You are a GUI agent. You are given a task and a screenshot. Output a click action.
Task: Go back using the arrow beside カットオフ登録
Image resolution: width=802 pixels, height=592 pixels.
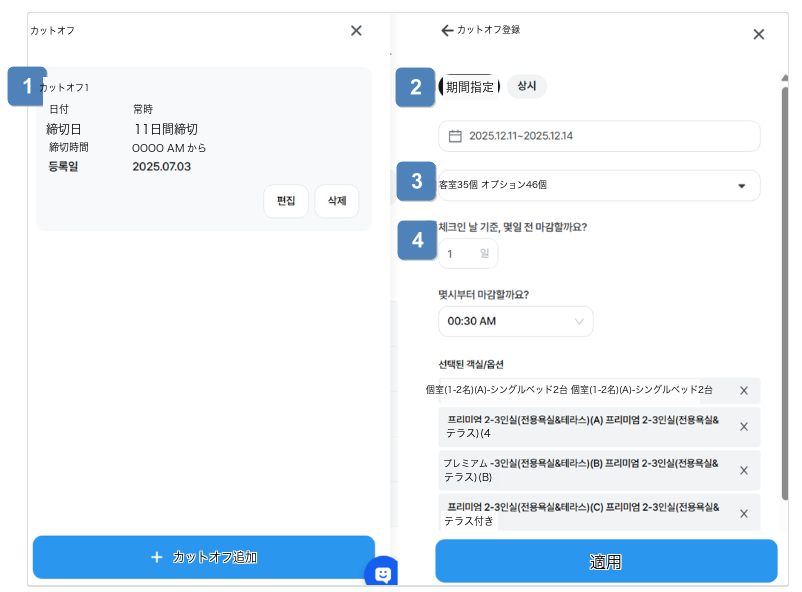447,30
